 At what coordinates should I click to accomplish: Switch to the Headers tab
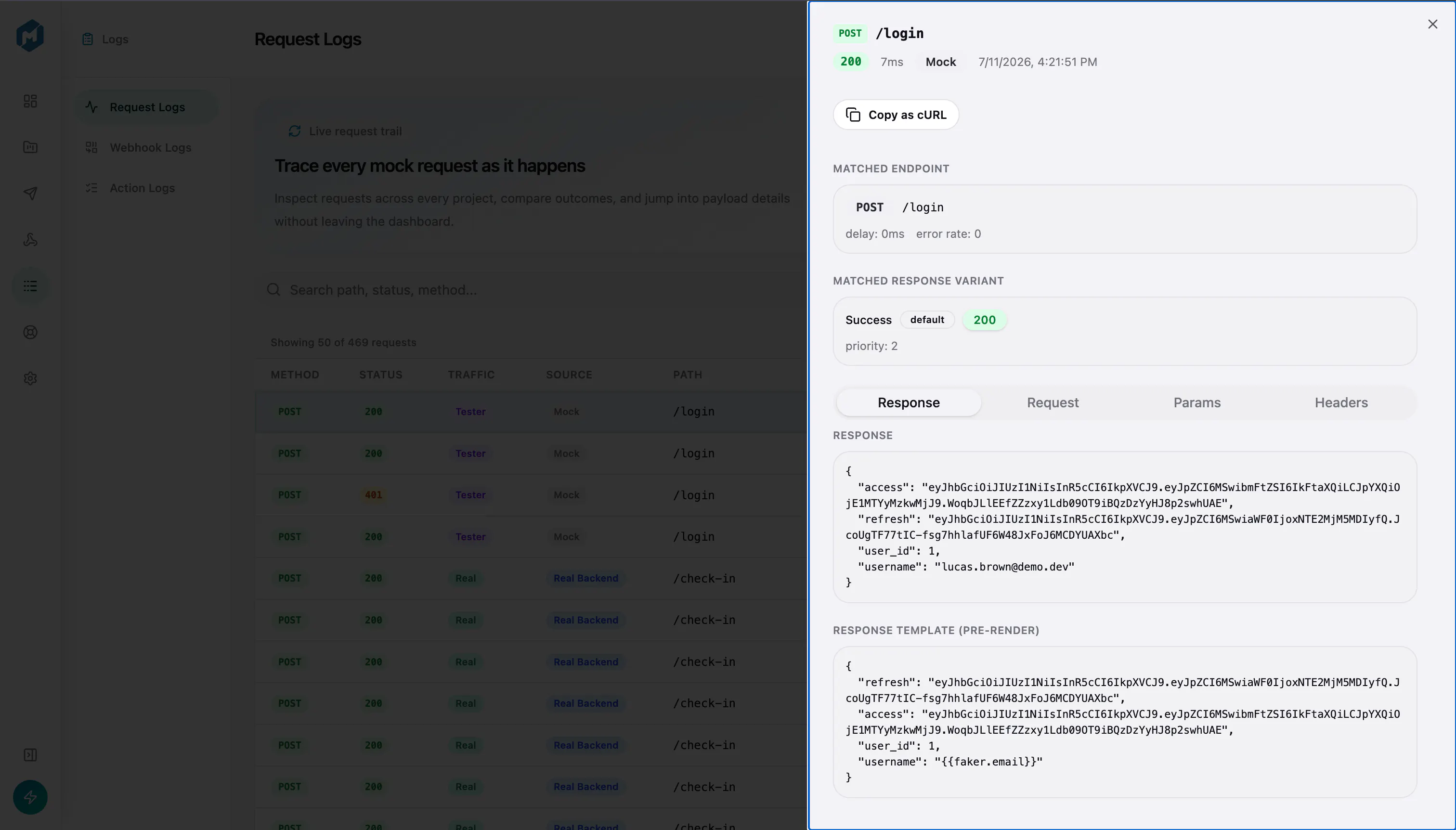pos(1341,402)
